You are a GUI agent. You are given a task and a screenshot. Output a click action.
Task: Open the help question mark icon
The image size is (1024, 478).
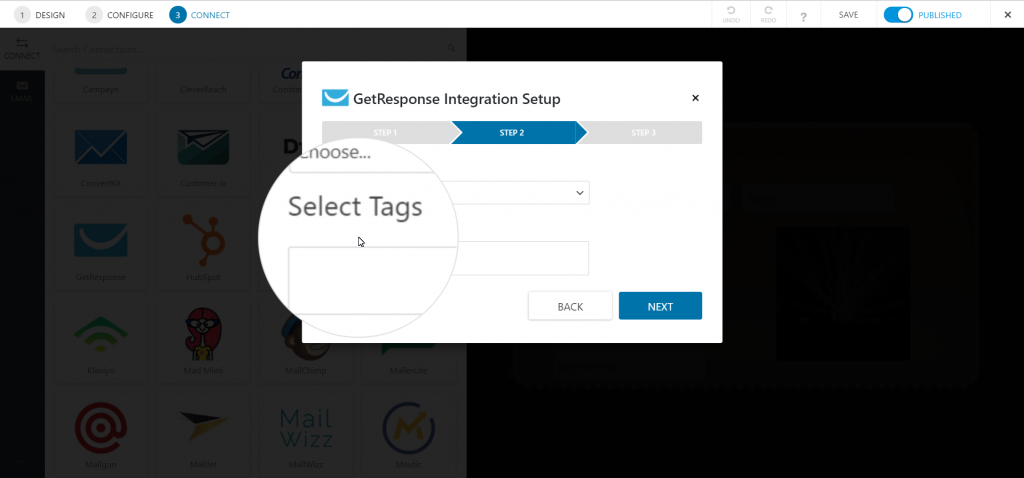tap(803, 16)
